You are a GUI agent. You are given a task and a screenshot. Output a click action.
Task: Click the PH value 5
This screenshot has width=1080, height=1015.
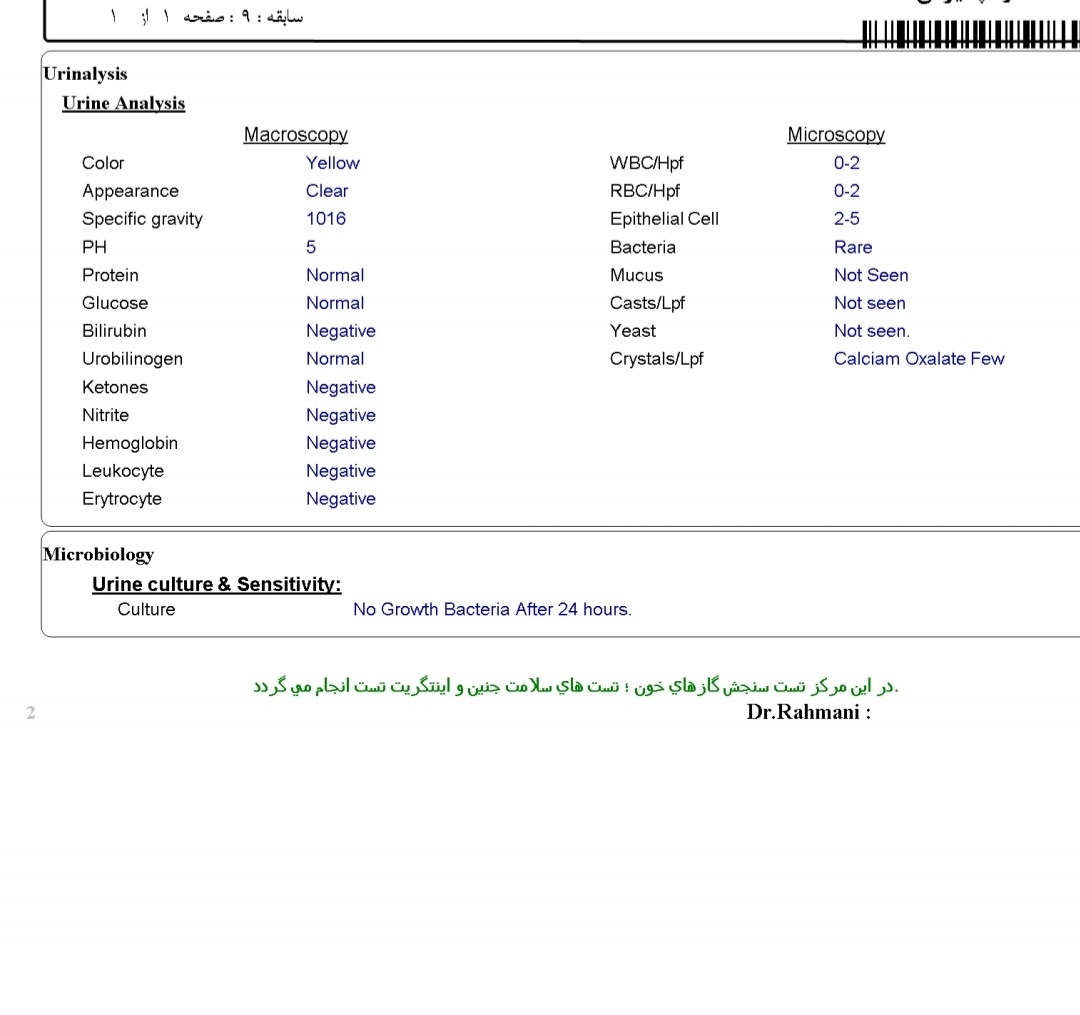pyautogui.click(x=311, y=247)
